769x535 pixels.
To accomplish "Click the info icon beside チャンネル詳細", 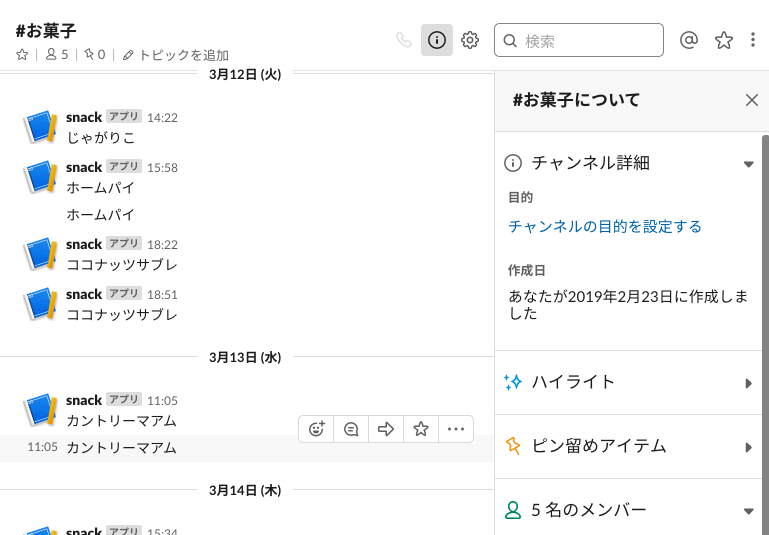I will point(513,163).
